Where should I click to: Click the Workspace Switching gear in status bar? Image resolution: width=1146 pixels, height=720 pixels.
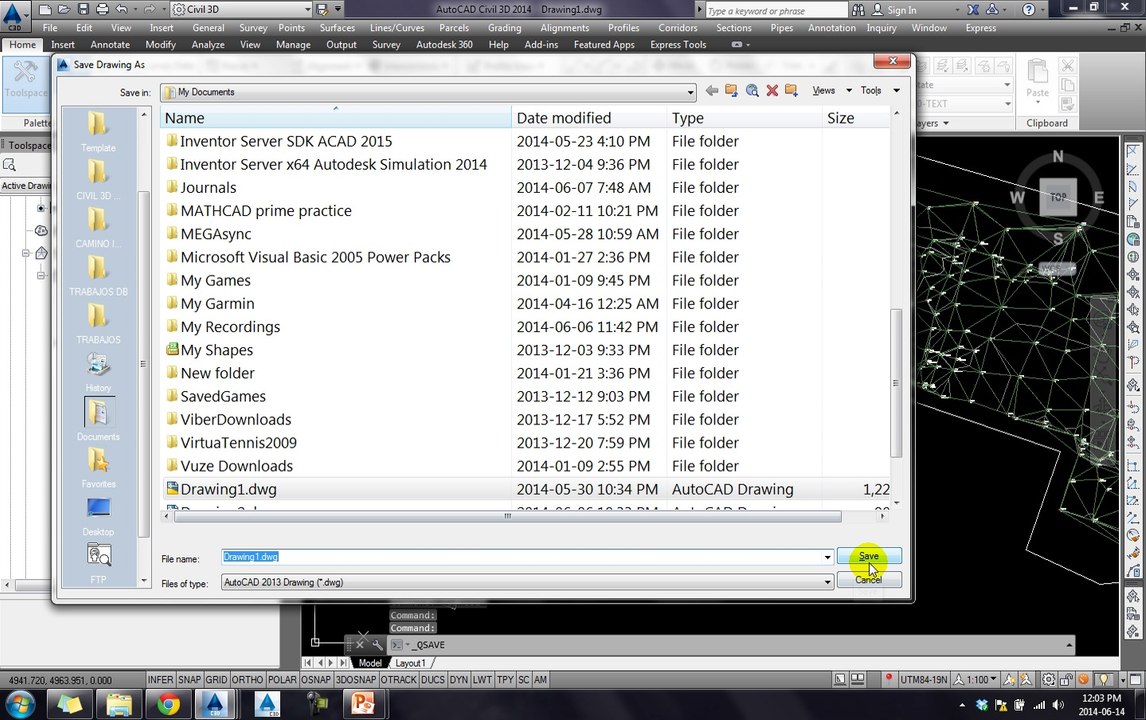(1048, 679)
